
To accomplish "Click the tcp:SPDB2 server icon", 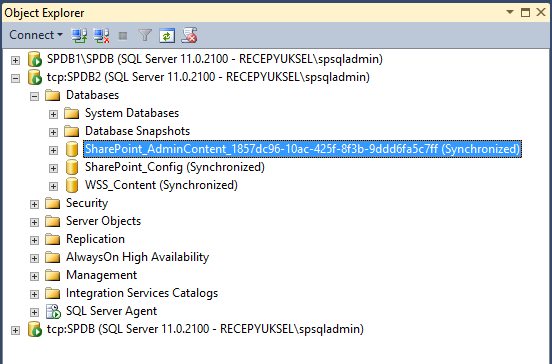I will [35, 77].
